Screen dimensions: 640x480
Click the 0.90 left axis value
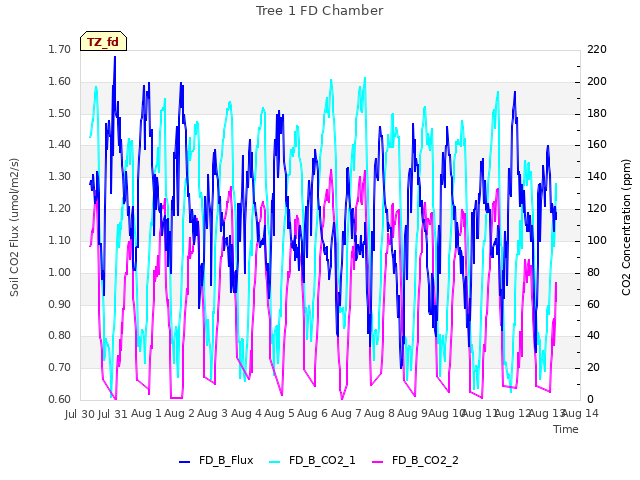pyautogui.click(x=60, y=304)
